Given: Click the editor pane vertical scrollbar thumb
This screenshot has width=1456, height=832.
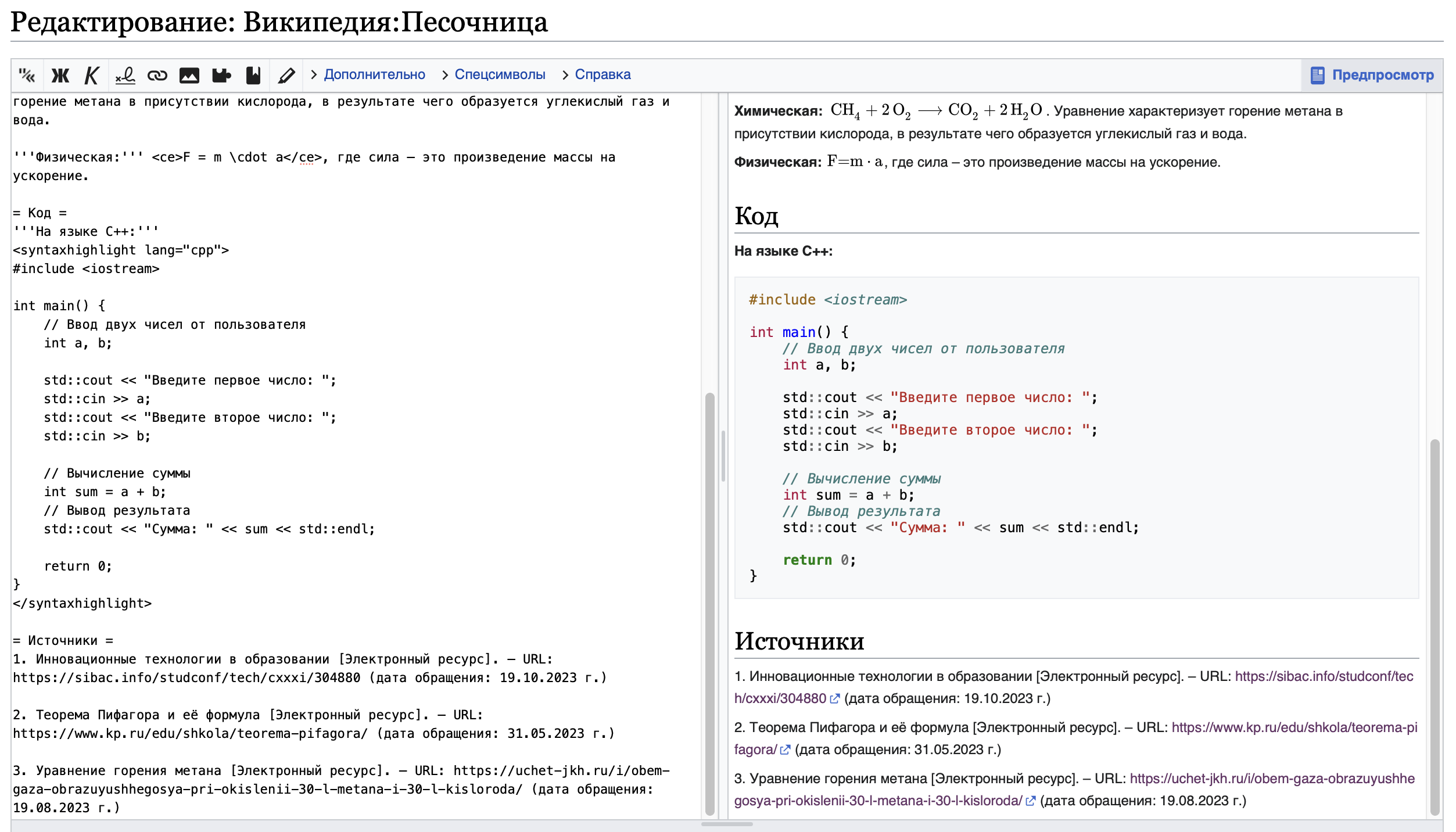Looking at the screenshot, I should pyautogui.click(x=709, y=604).
